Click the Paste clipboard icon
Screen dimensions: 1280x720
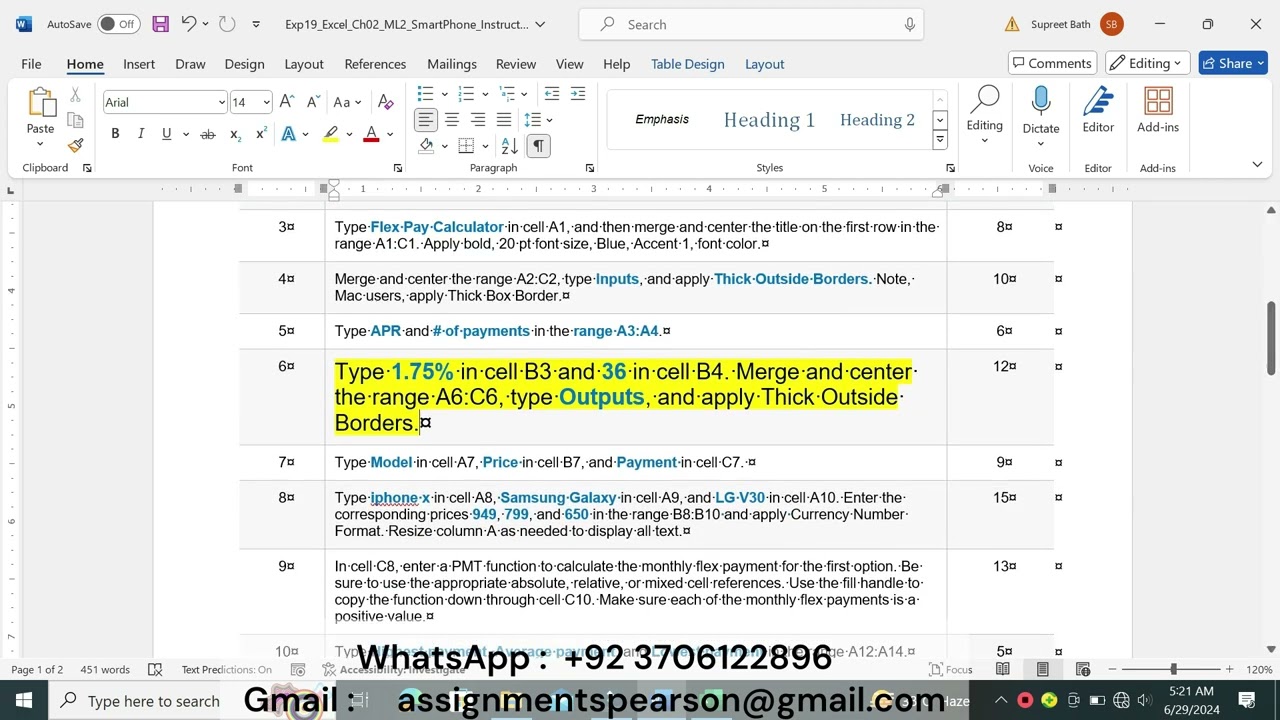click(41, 103)
